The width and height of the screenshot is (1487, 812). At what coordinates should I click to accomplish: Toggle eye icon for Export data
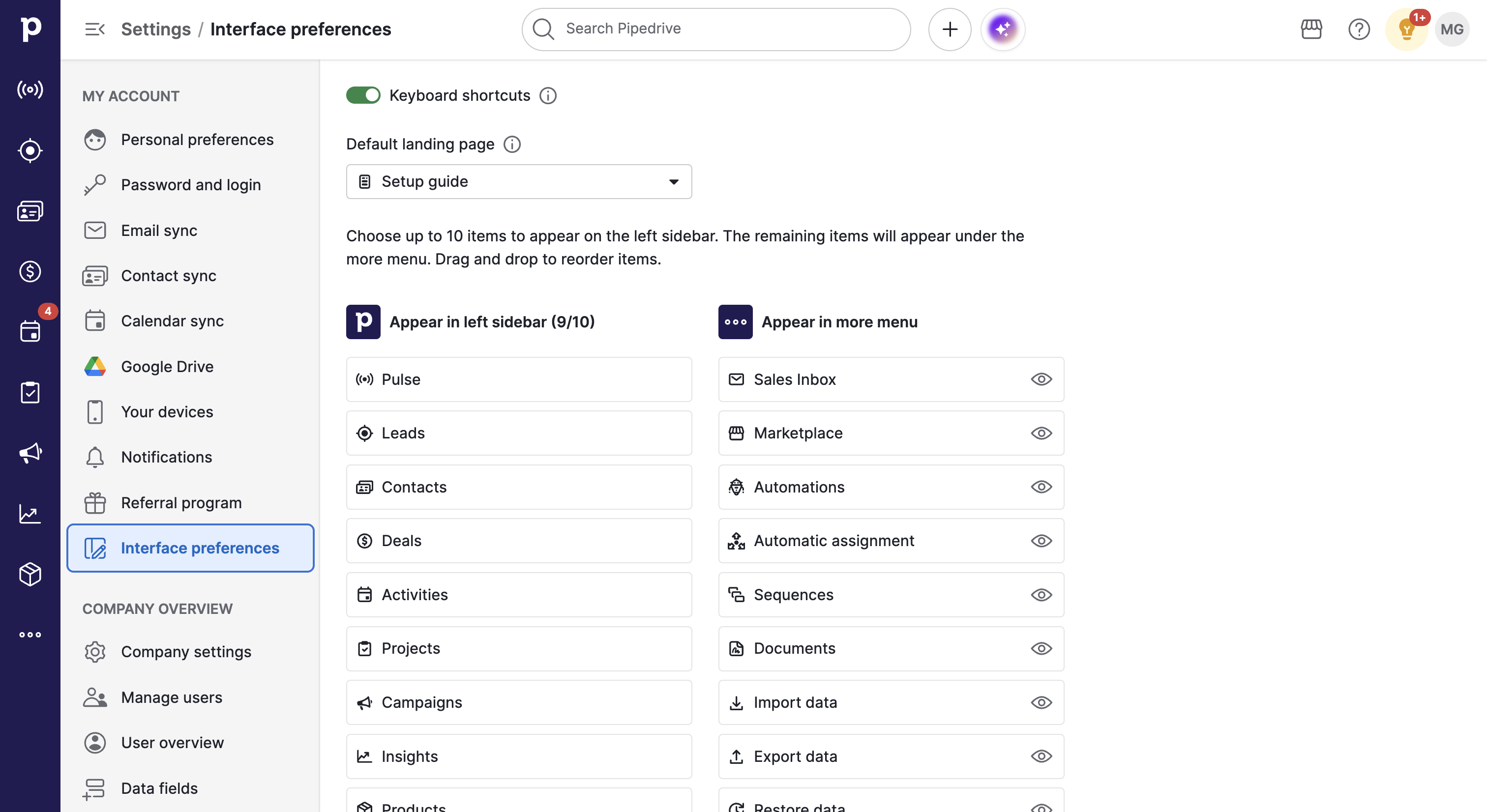[x=1041, y=756]
